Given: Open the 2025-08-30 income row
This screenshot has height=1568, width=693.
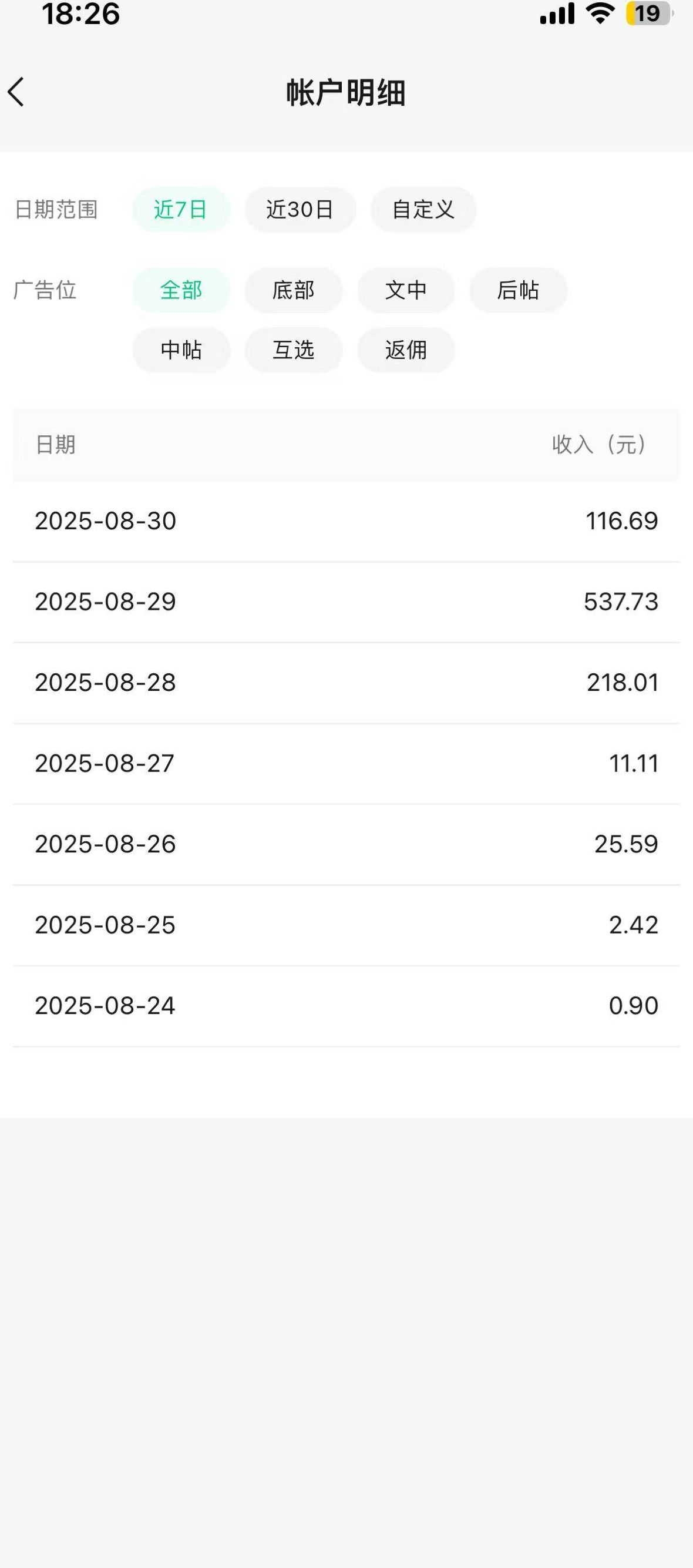Looking at the screenshot, I should [345, 521].
